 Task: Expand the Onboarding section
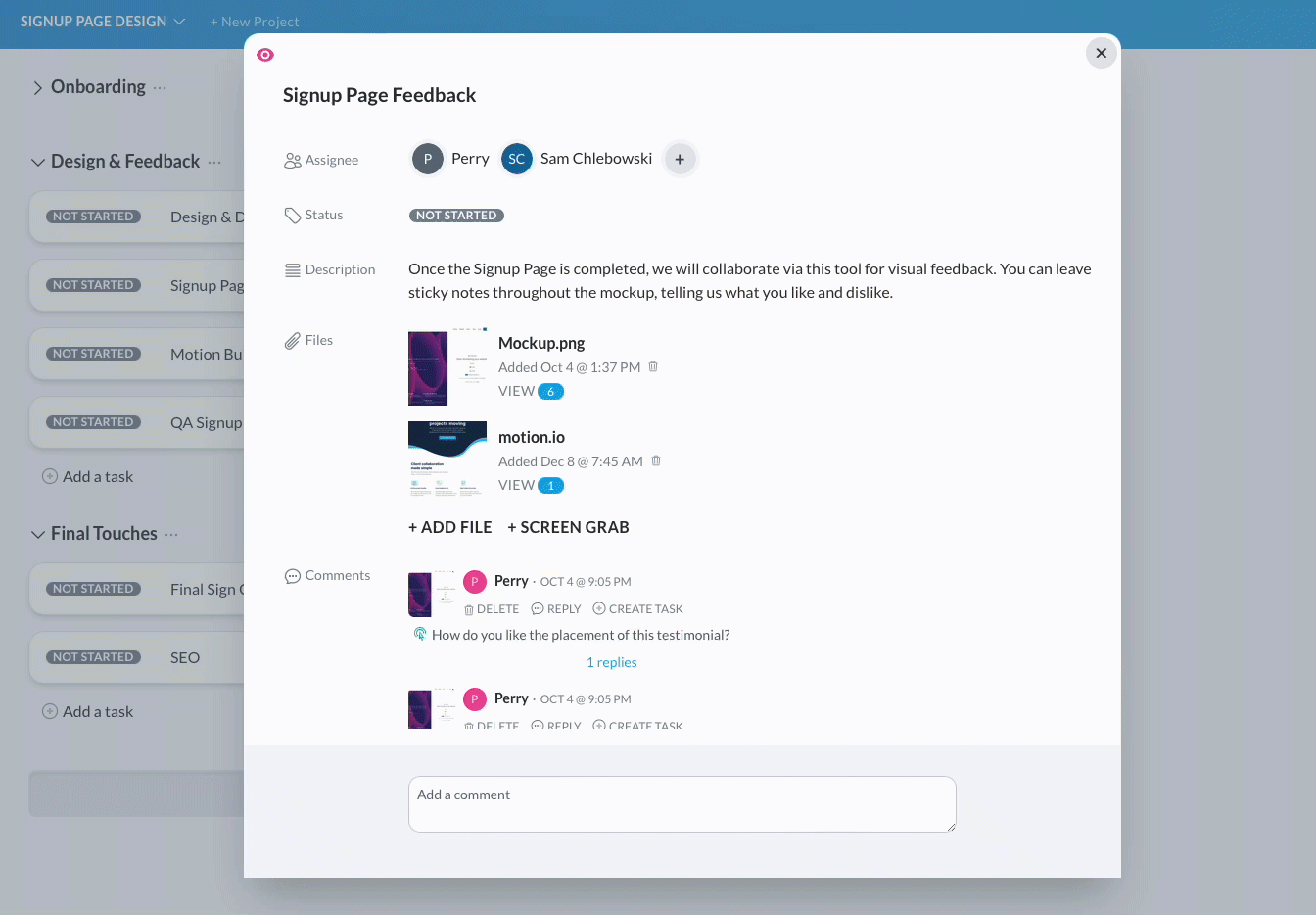click(x=37, y=88)
